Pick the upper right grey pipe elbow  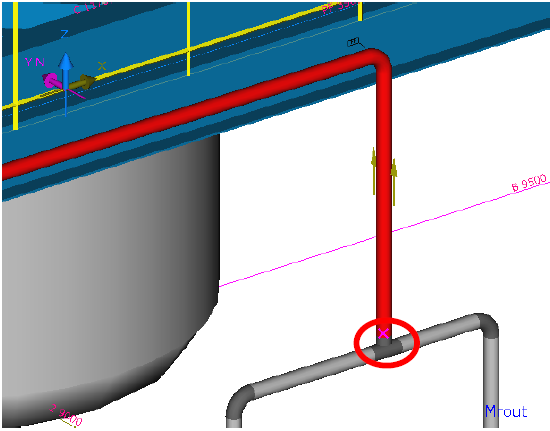(x=487, y=324)
